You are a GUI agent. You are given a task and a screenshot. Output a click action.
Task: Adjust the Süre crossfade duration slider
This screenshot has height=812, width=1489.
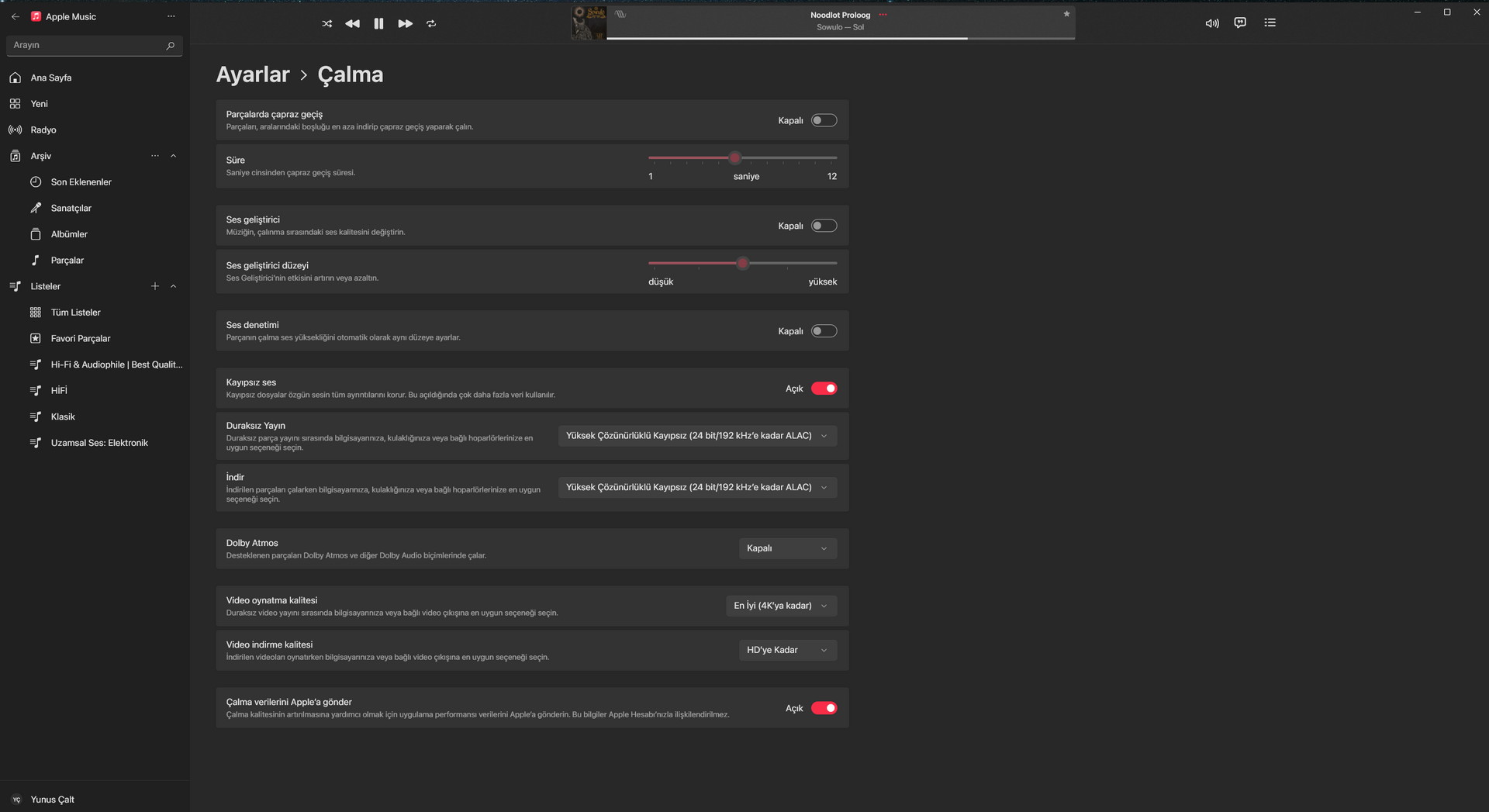coord(742,158)
